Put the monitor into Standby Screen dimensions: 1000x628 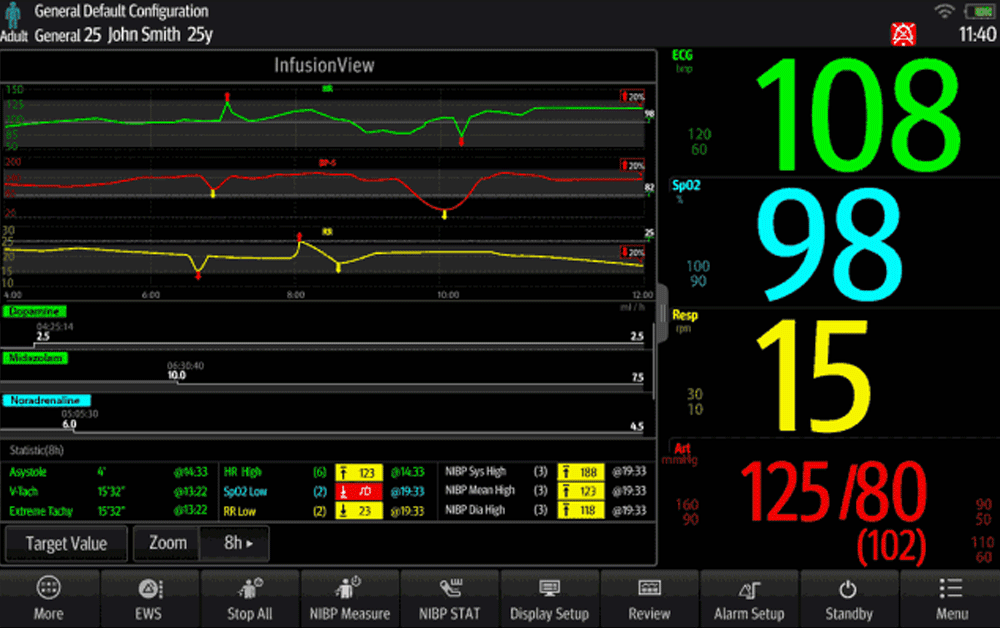point(849,597)
